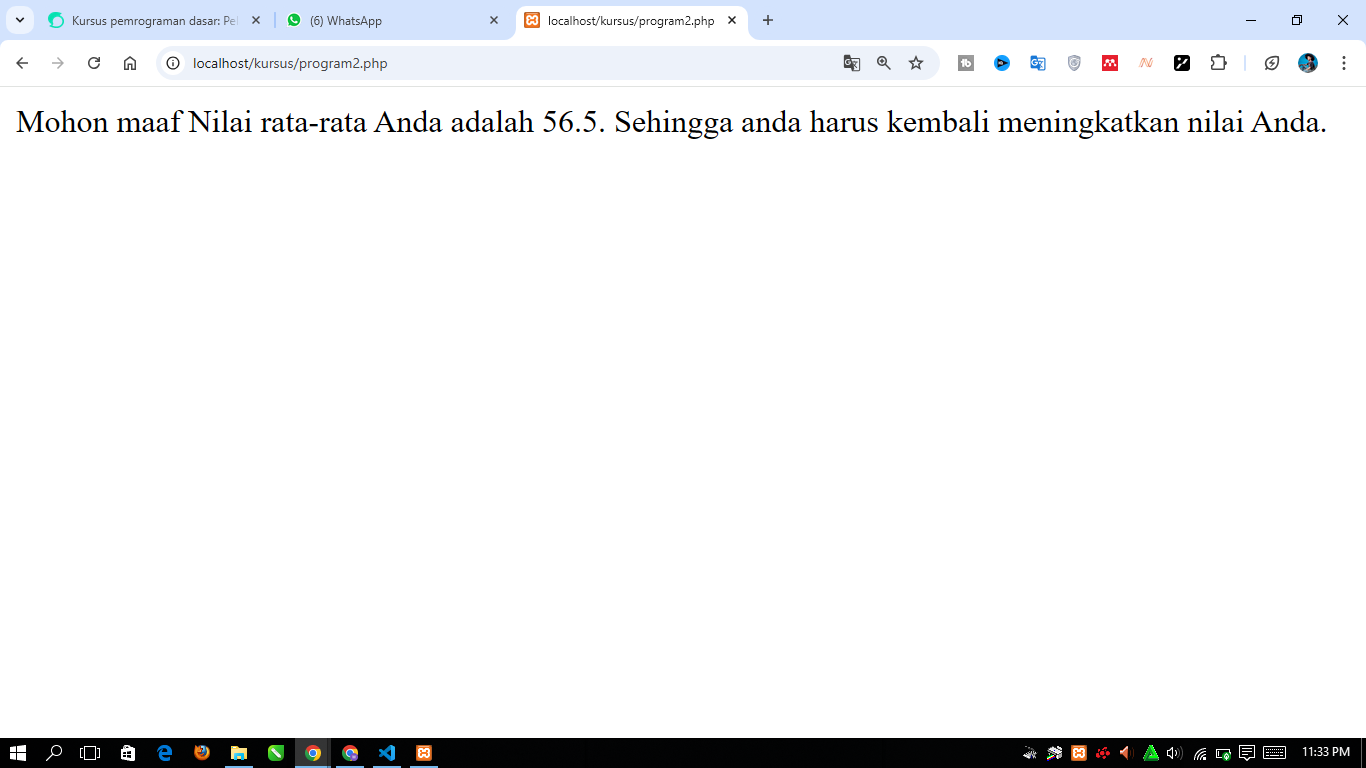1366x768 pixels.
Task: Close the localhost/kursus/program2.php tab
Action: point(732,20)
